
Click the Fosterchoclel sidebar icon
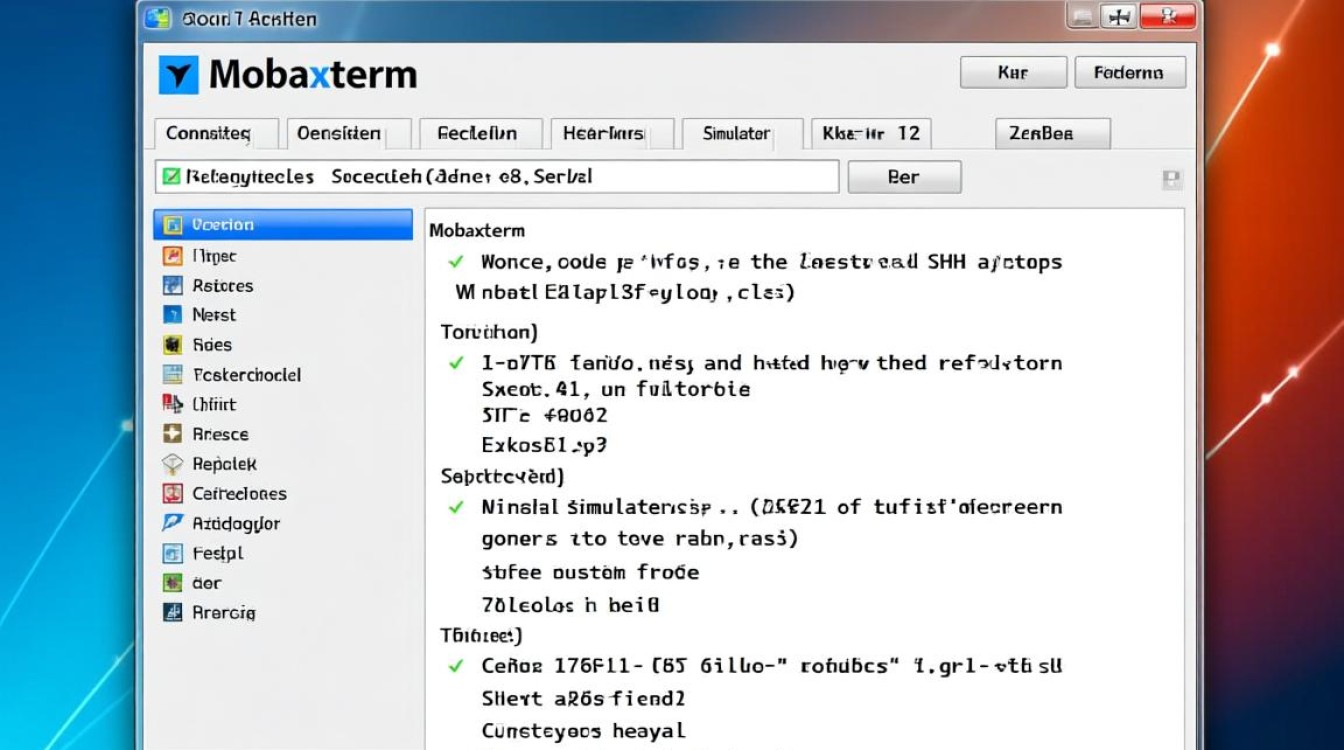172,375
